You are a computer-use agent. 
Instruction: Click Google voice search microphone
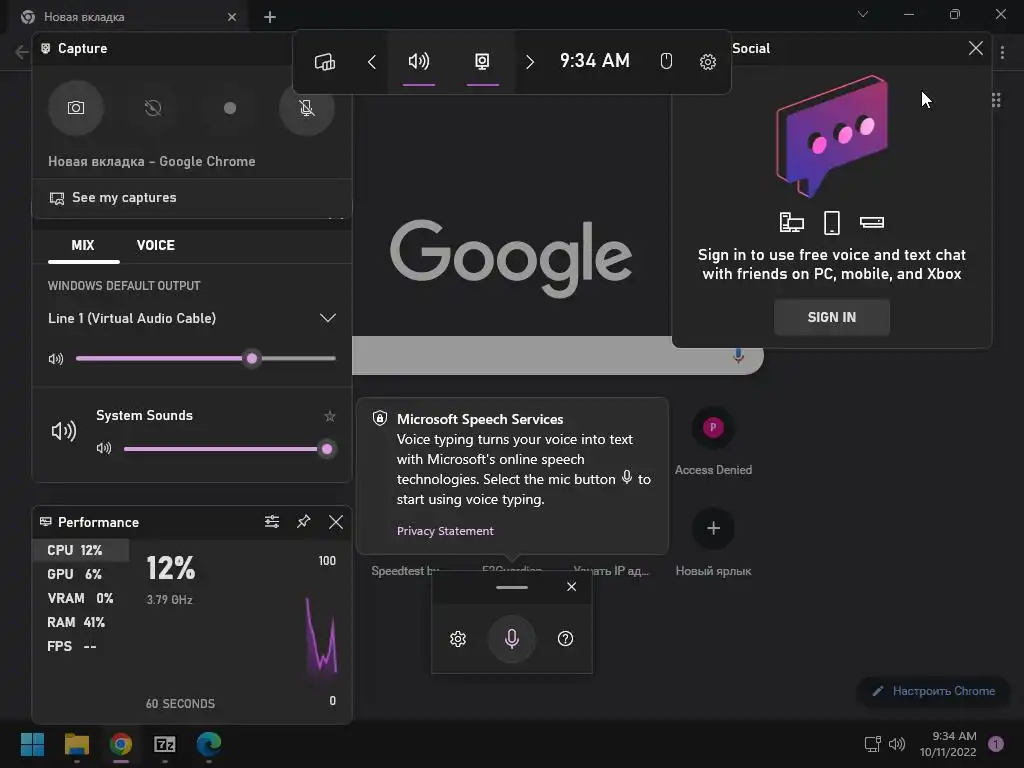click(x=739, y=355)
